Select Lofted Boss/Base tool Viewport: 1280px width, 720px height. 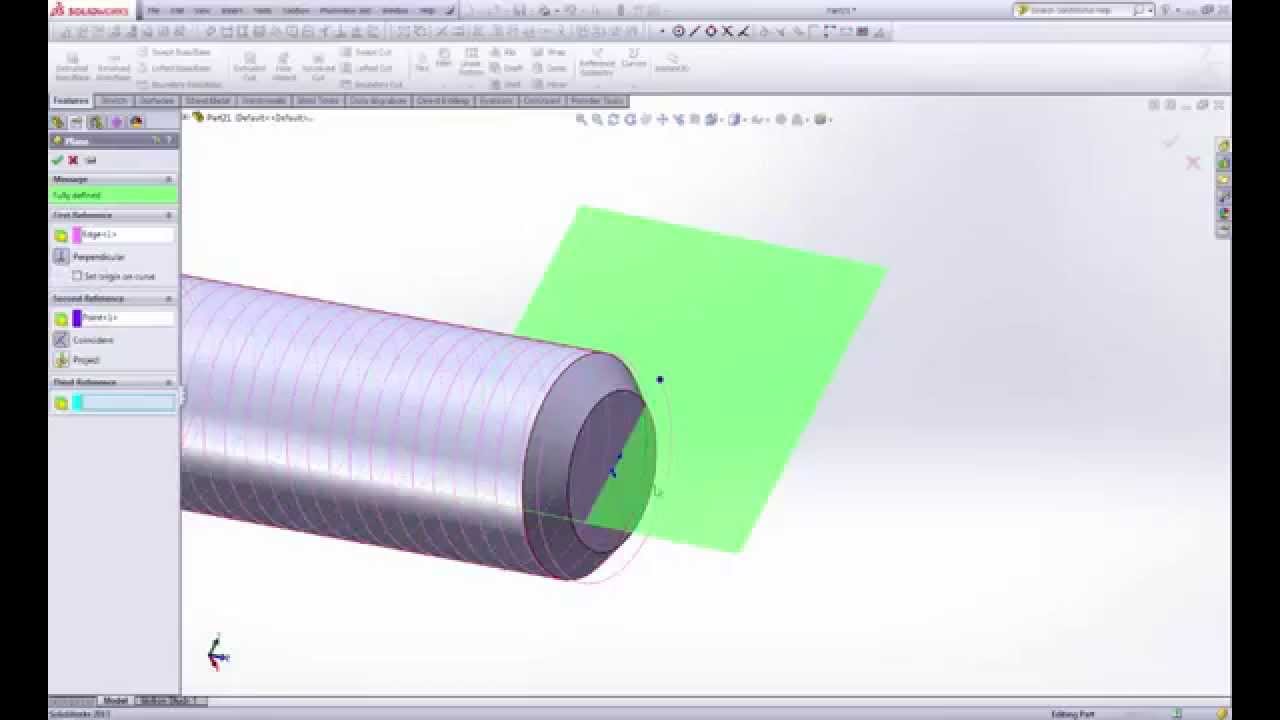point(175,68)
